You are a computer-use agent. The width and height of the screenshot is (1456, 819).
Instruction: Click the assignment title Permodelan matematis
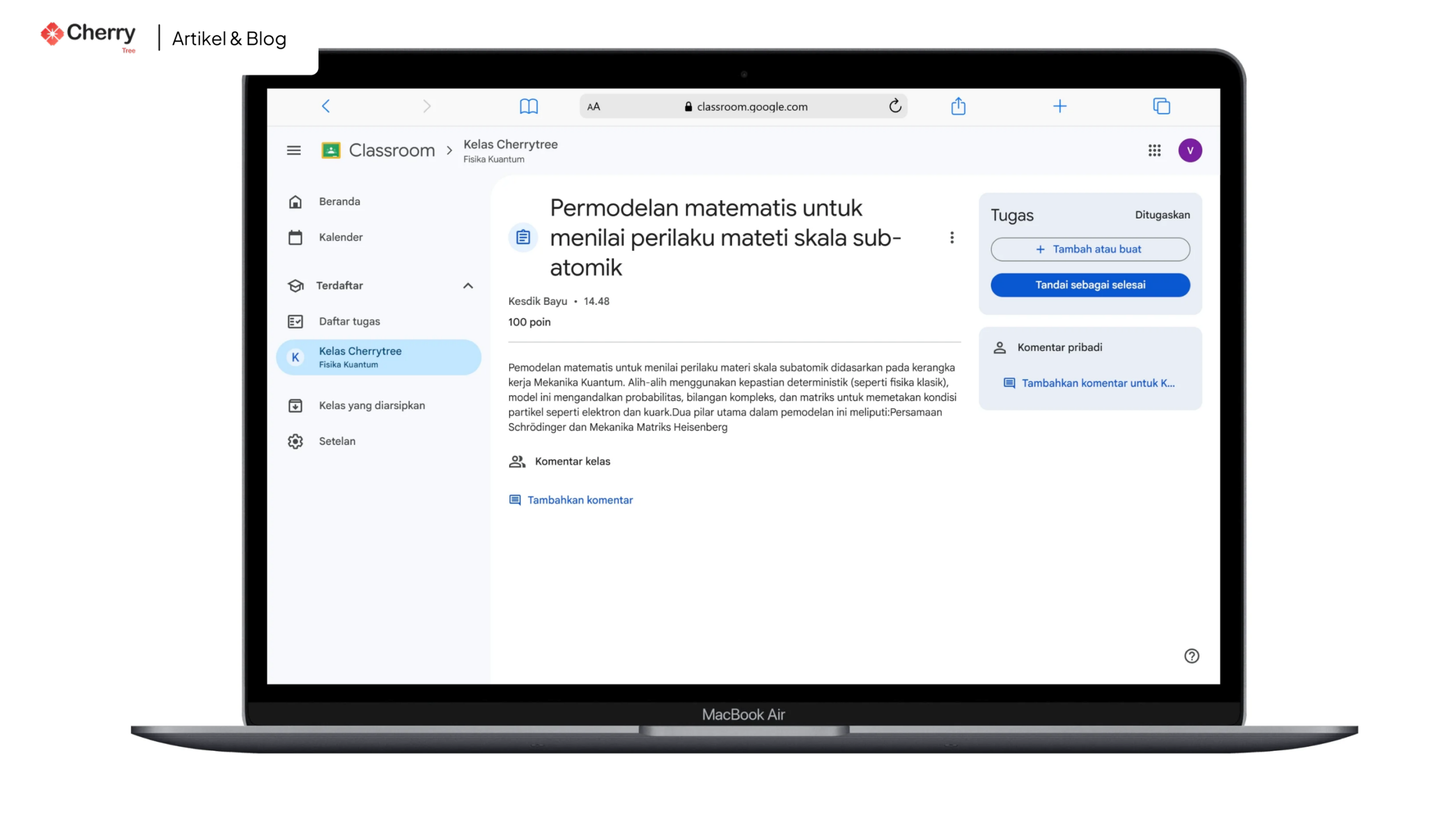point(725,238)
